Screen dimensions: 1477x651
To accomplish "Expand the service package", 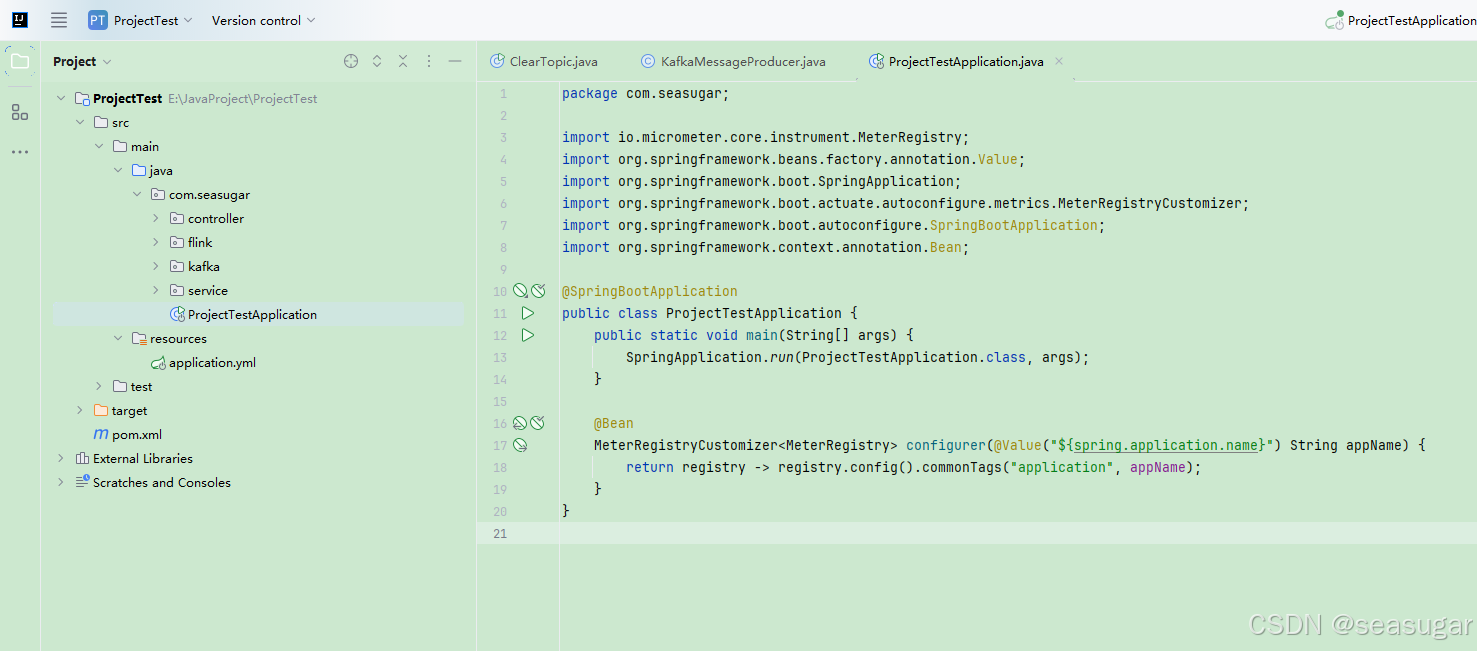I will click(x=156, y=291).
